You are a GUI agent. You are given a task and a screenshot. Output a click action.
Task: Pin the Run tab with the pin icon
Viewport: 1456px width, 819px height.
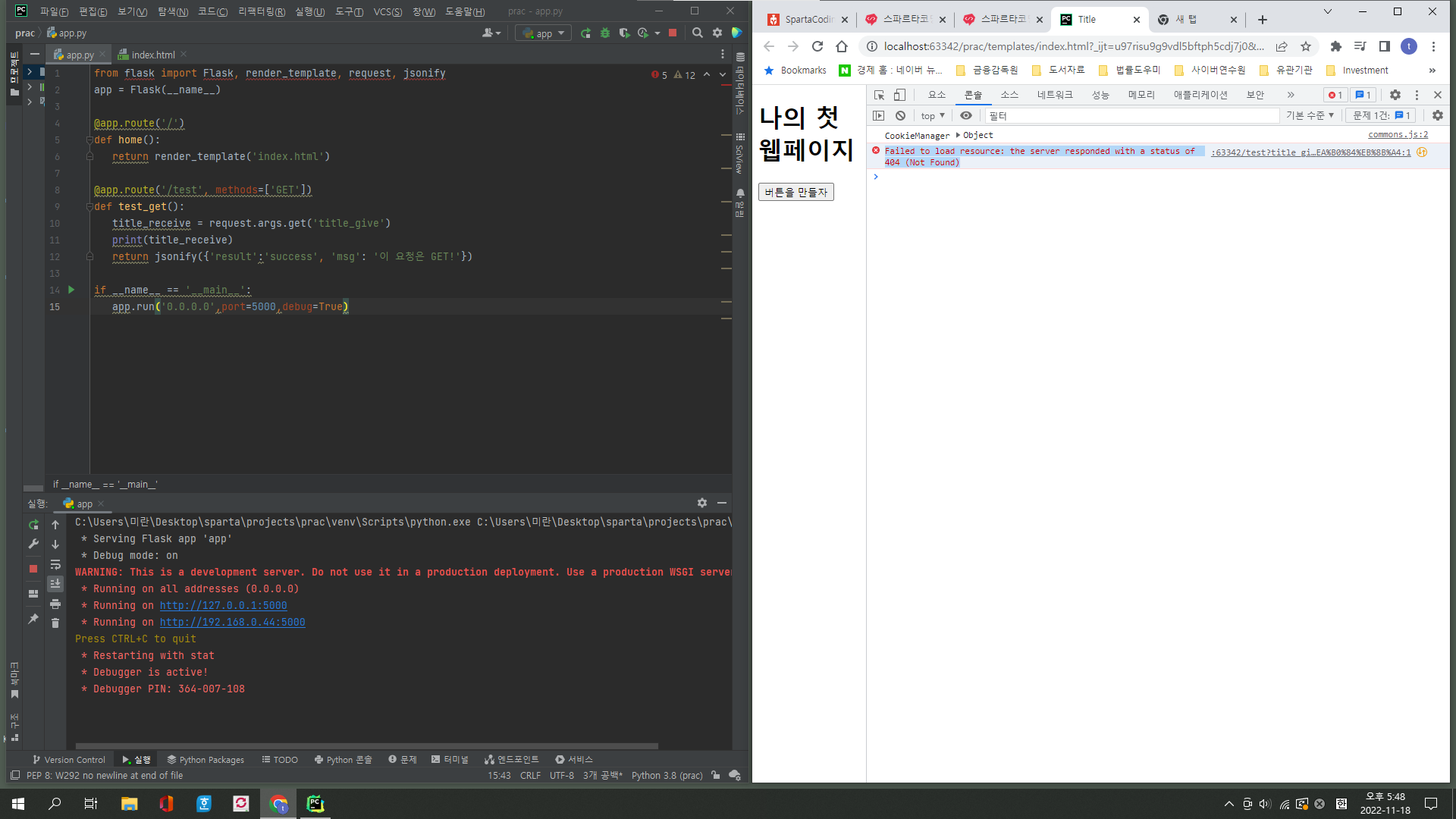[x=33, y=619]
